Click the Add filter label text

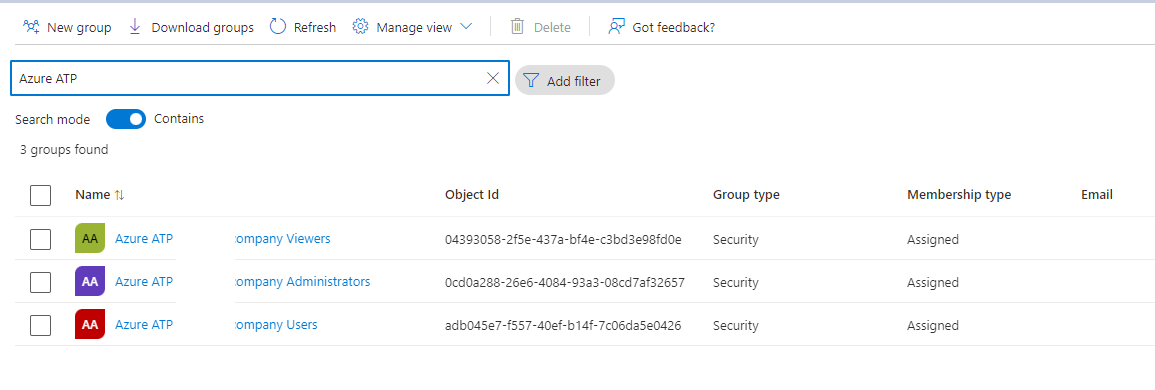574,81
